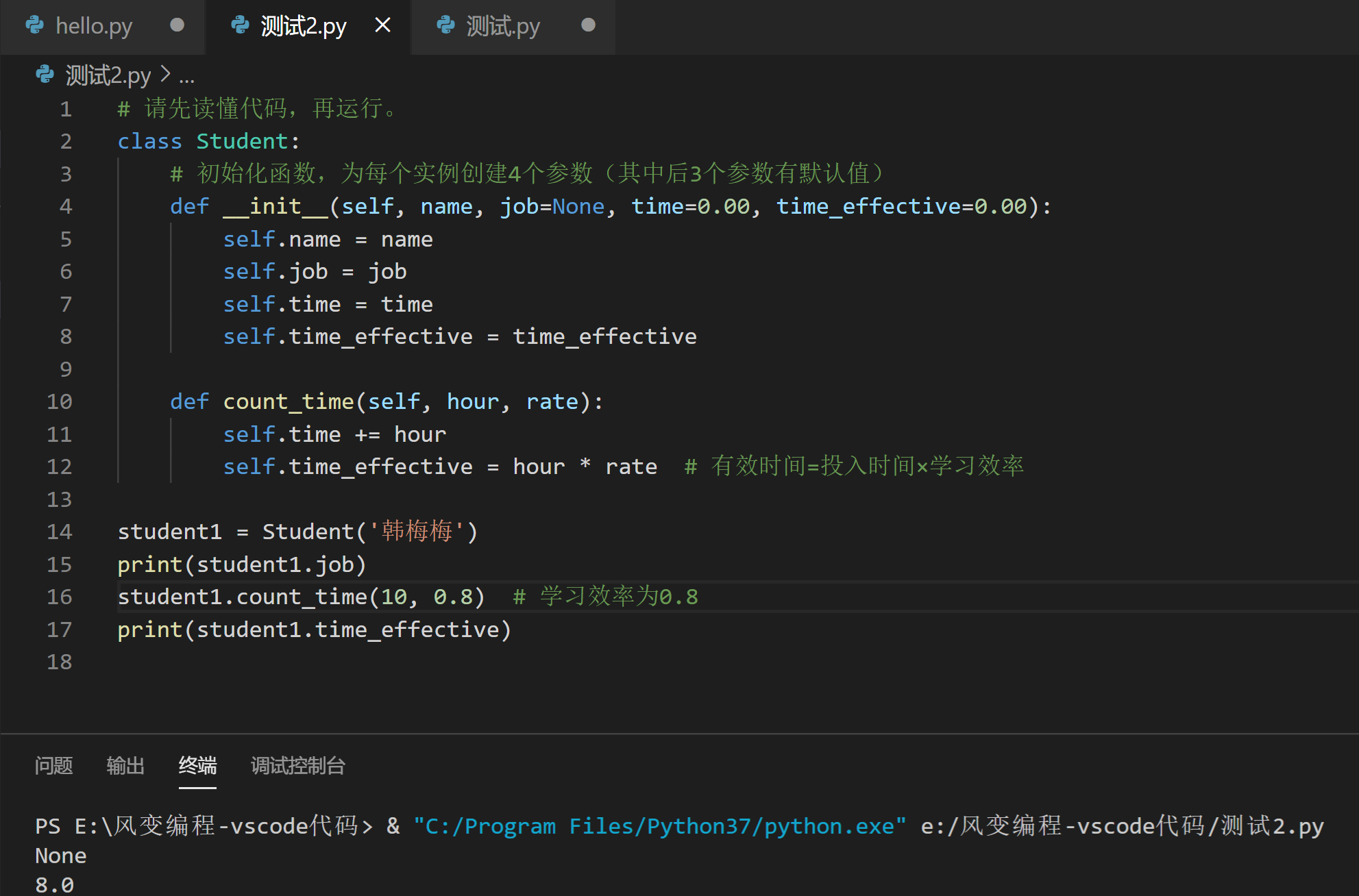Click line number 10 in the gutter
The image size is (1359, 896).
tap(60, 401)
